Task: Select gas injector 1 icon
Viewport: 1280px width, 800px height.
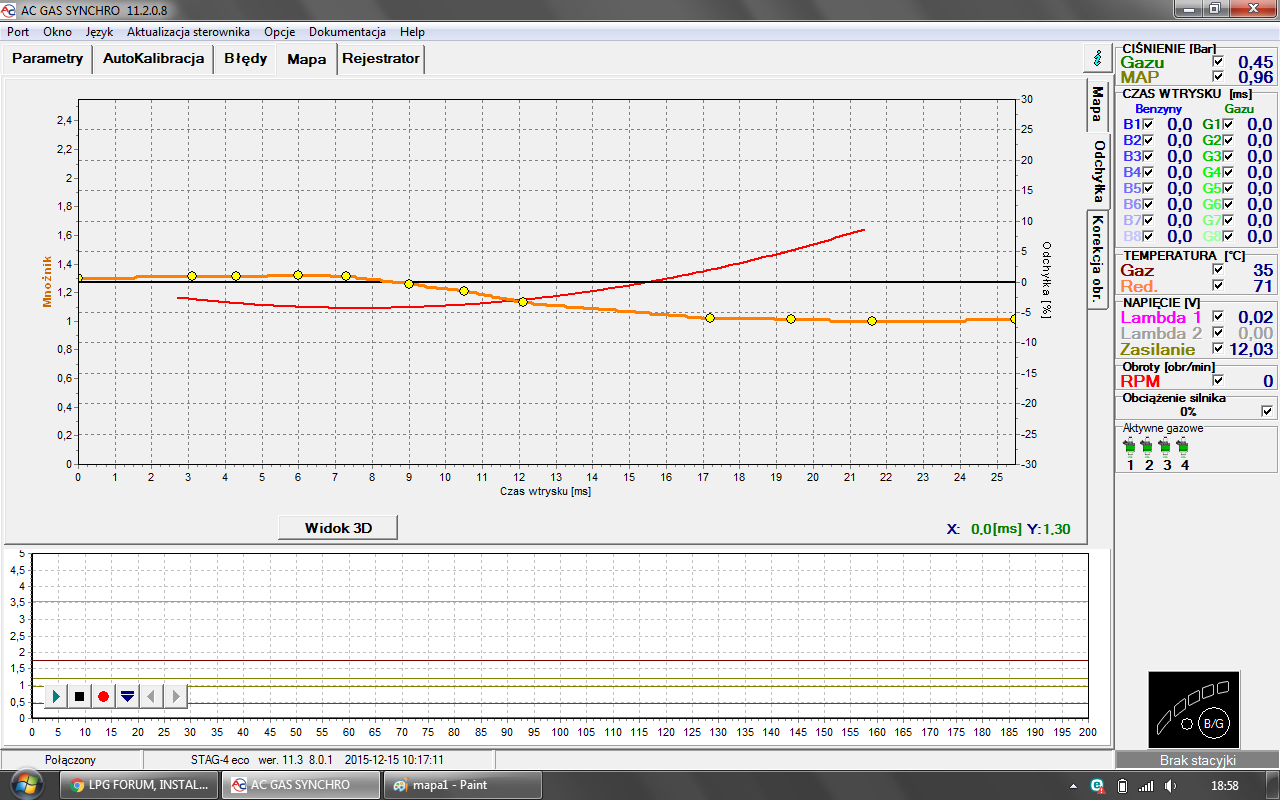Action: point(1130,447)
